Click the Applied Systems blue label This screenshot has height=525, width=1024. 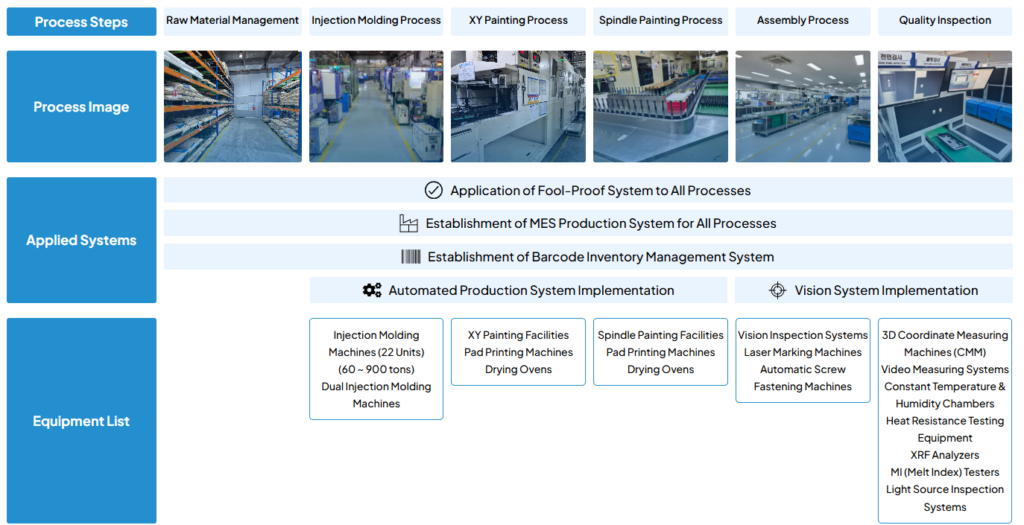pyautogui.click(x=81, y=240)
